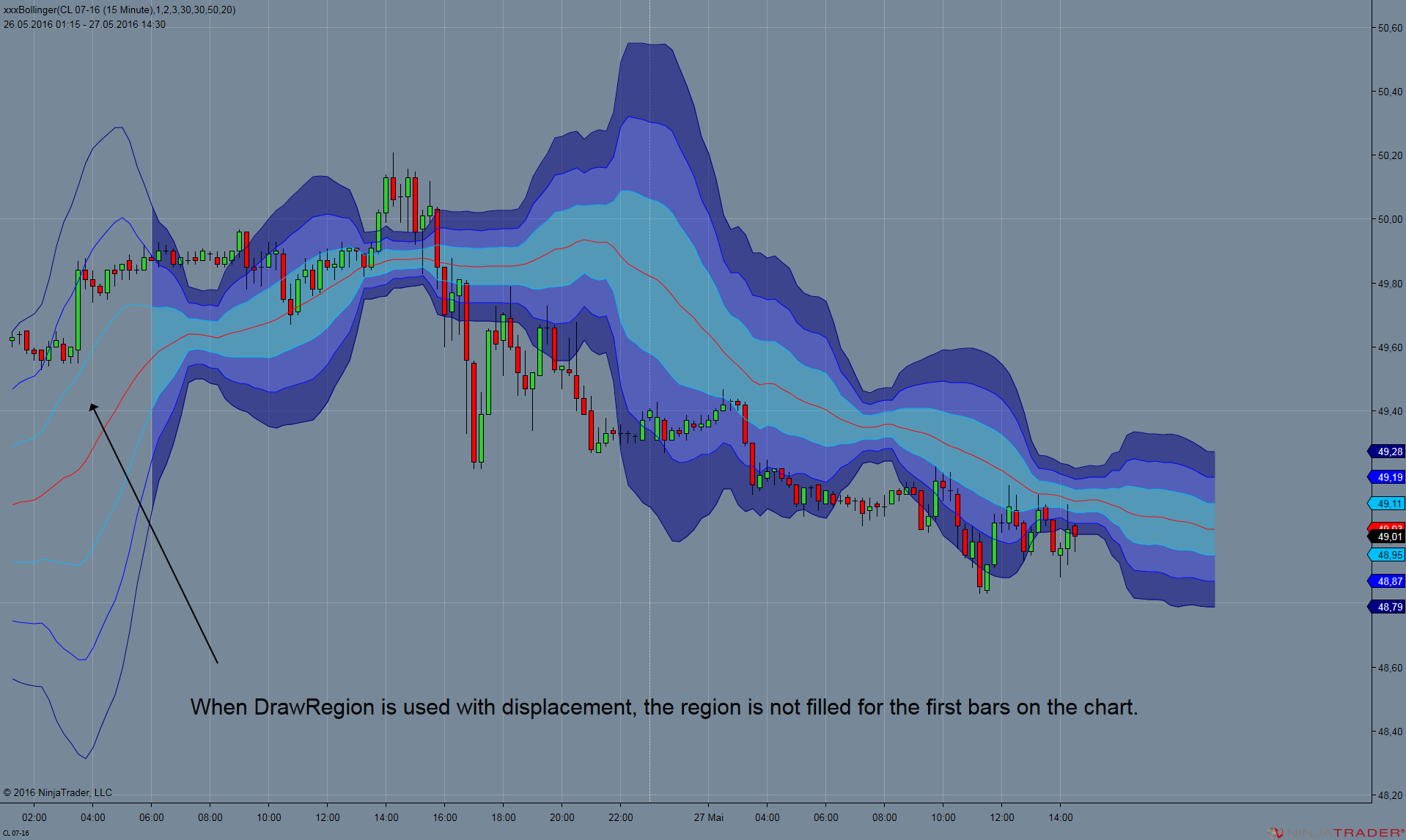Click the NinjaTrader logo
The image size is (1406, 840).
click(x=1336, y=833)
